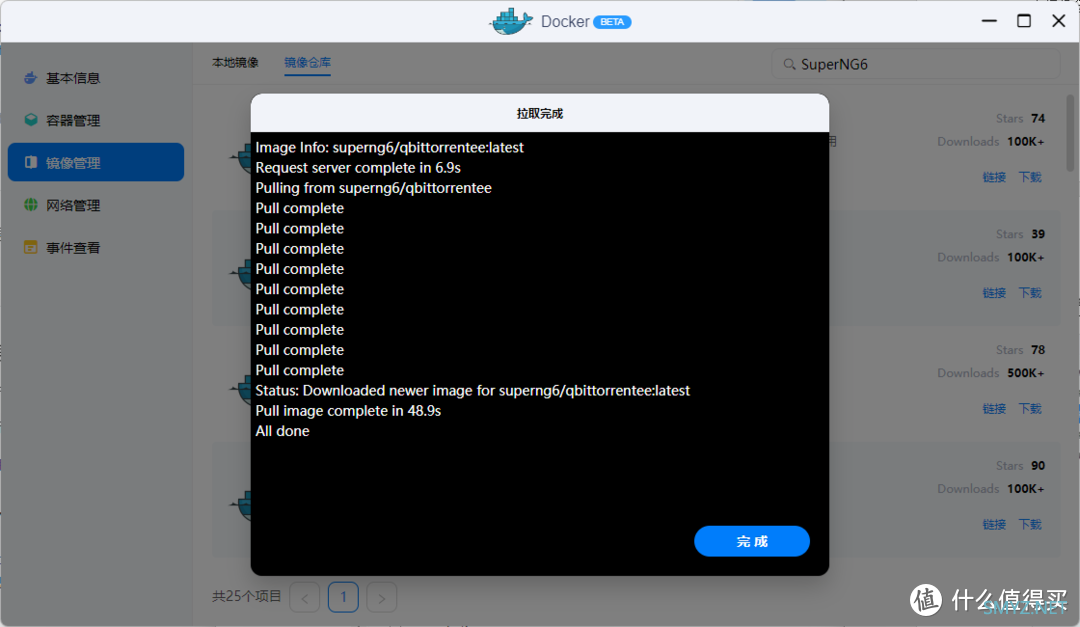Click 'Pulling from superng6/qbittorrentee' line
Viewport: 1080px width, 627px height.
(373, 188)
